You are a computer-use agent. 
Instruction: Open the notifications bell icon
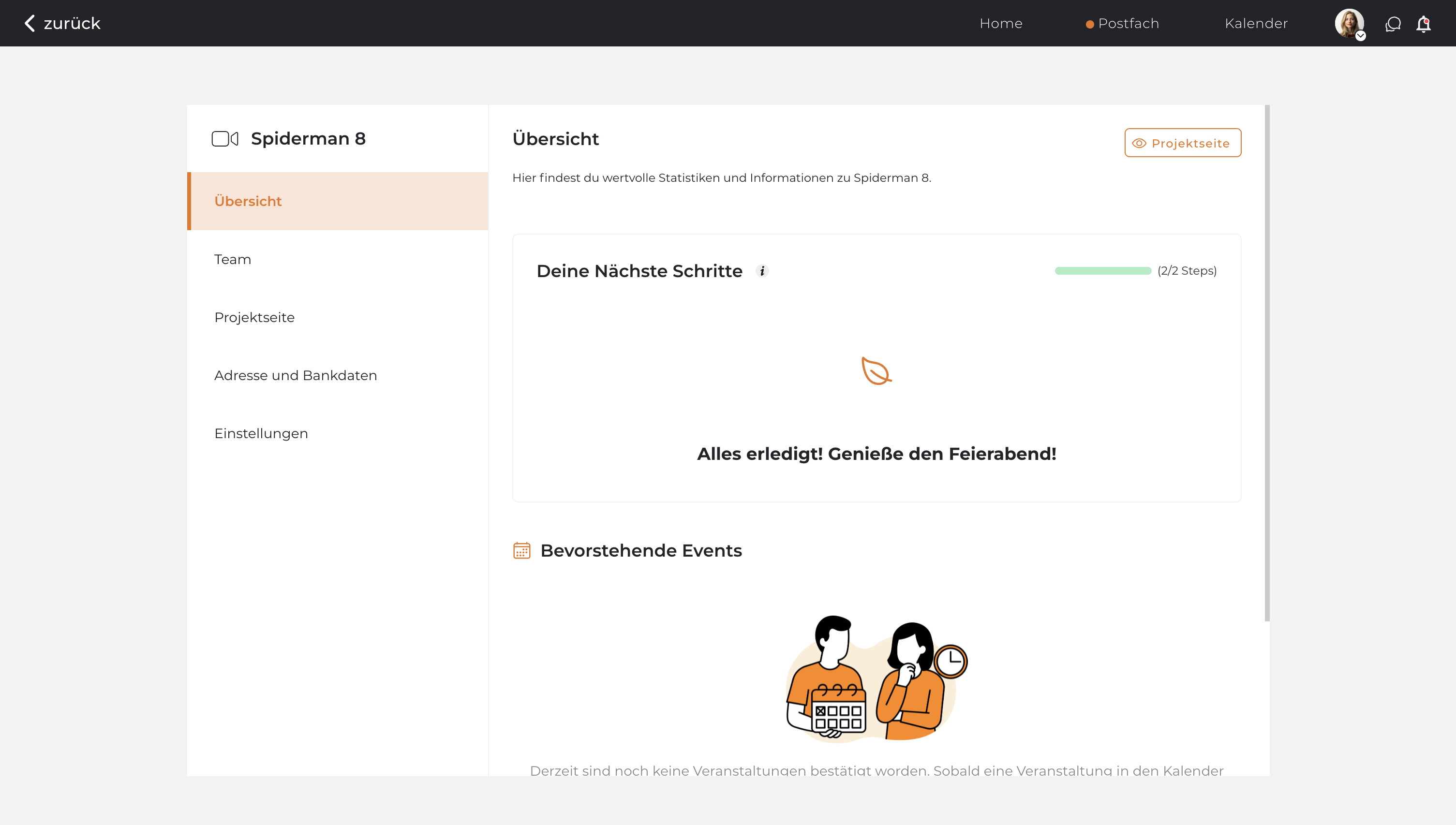click(x=1423, y=24)
